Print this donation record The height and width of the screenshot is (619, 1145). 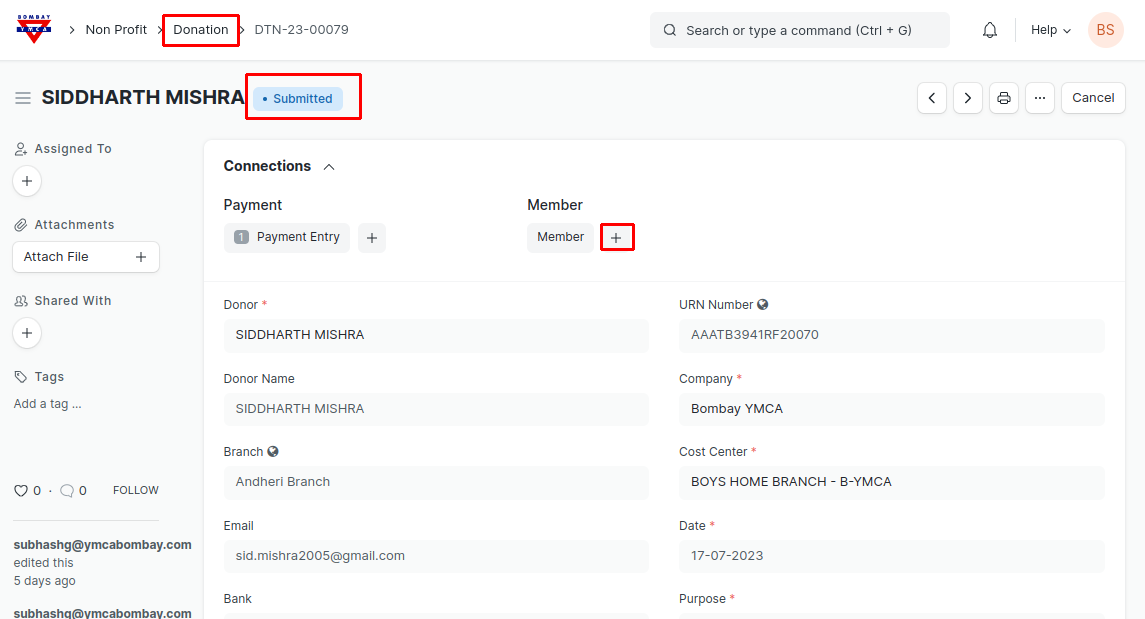tap(1003, 98)
